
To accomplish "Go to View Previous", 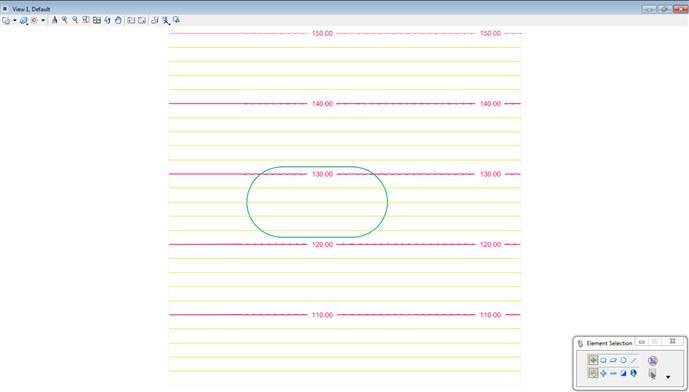I will click(x=131, y=20).
